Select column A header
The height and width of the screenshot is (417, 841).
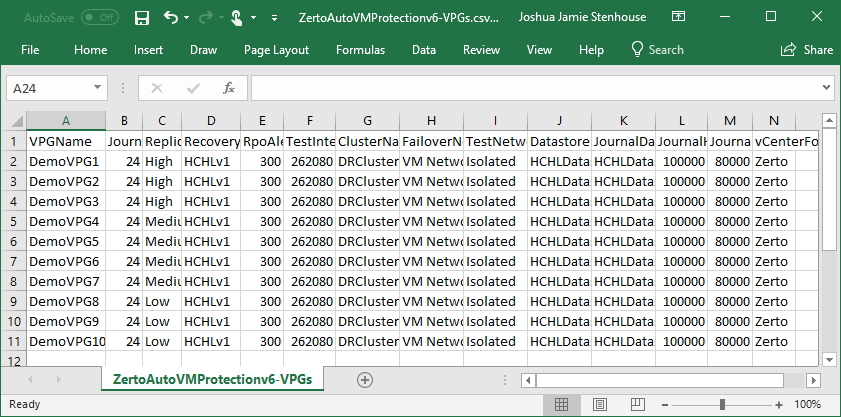pyautogui.click(x=65, y=121)
